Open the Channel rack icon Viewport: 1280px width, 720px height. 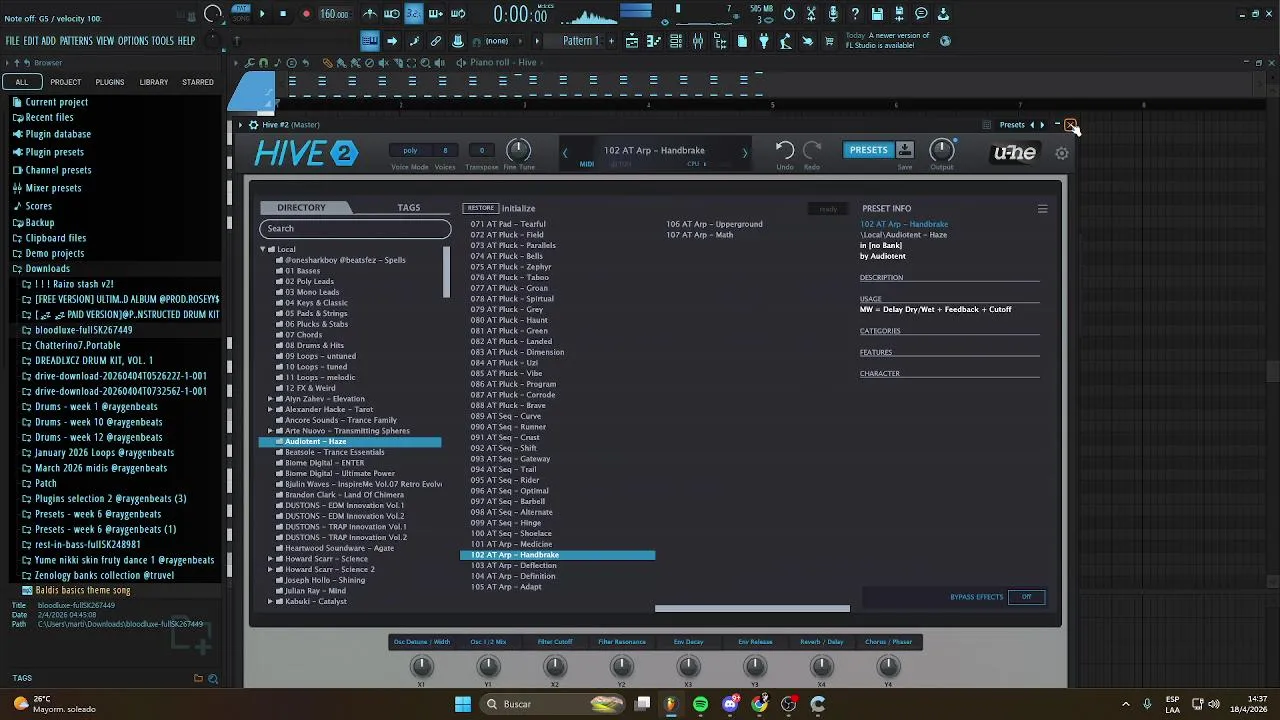pyautogui.click(x=676, y=41)
